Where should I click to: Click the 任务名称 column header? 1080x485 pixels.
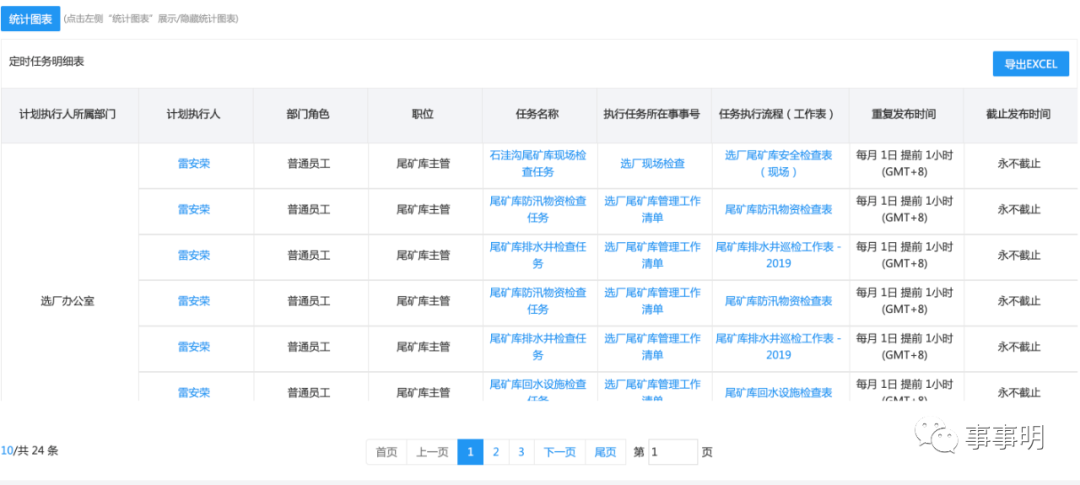pyautogui.click(x=538, y=115)
